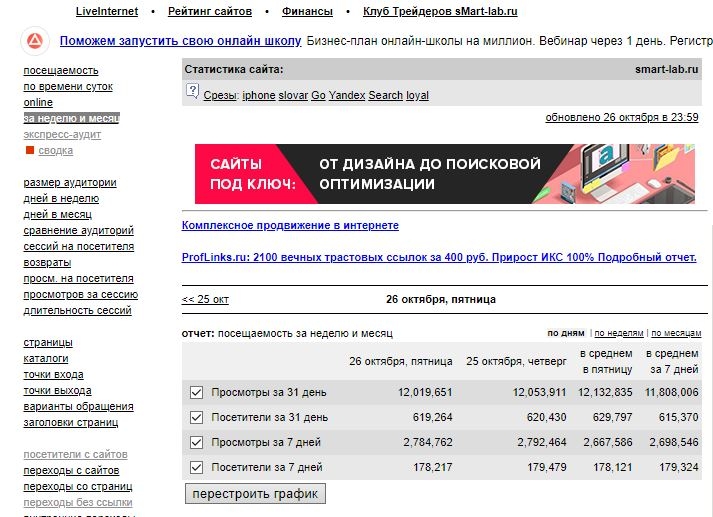Click the 26 октября, пятница date heading
713x517 pixels.
coord(441,299)
